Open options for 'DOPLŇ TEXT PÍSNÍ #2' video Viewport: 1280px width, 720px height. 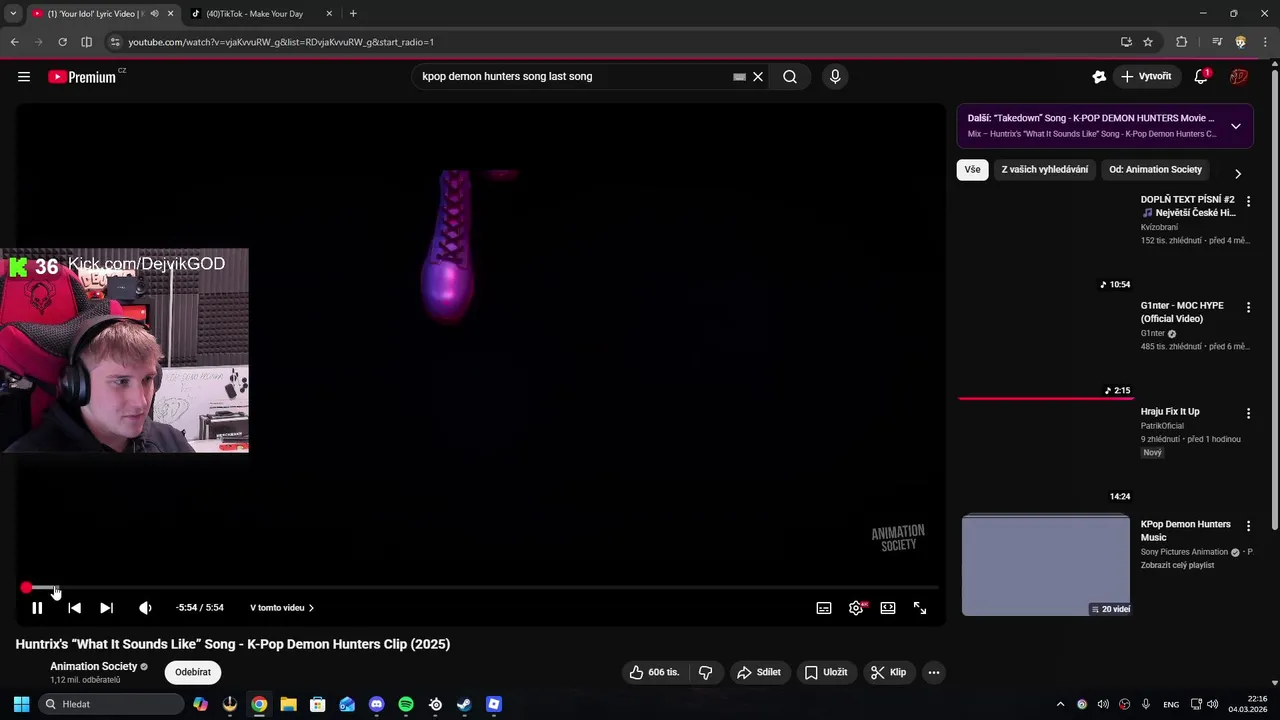tap(1248, 201)
